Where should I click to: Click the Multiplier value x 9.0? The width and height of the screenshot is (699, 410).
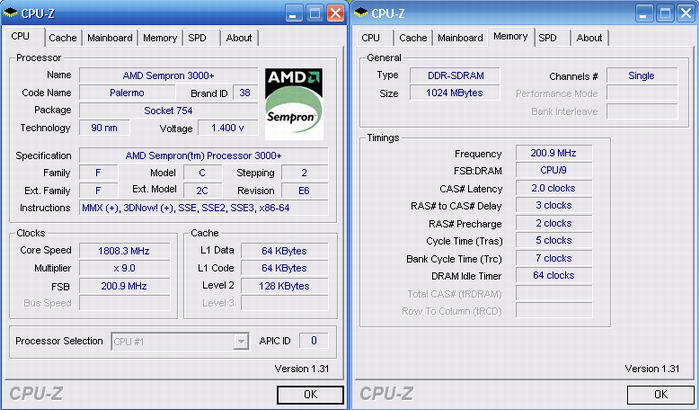tap(124, 268)
